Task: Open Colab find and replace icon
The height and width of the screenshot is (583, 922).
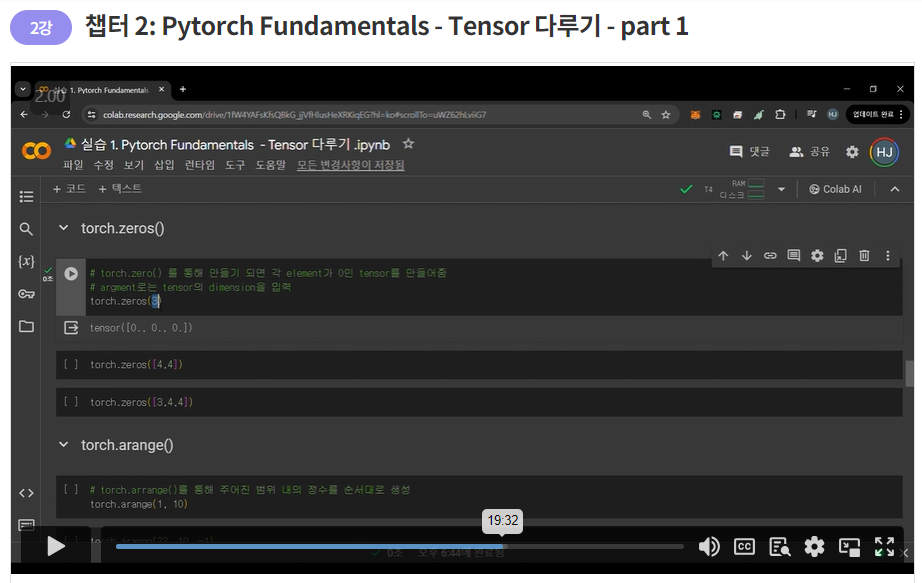Action: tap(26, 229)
